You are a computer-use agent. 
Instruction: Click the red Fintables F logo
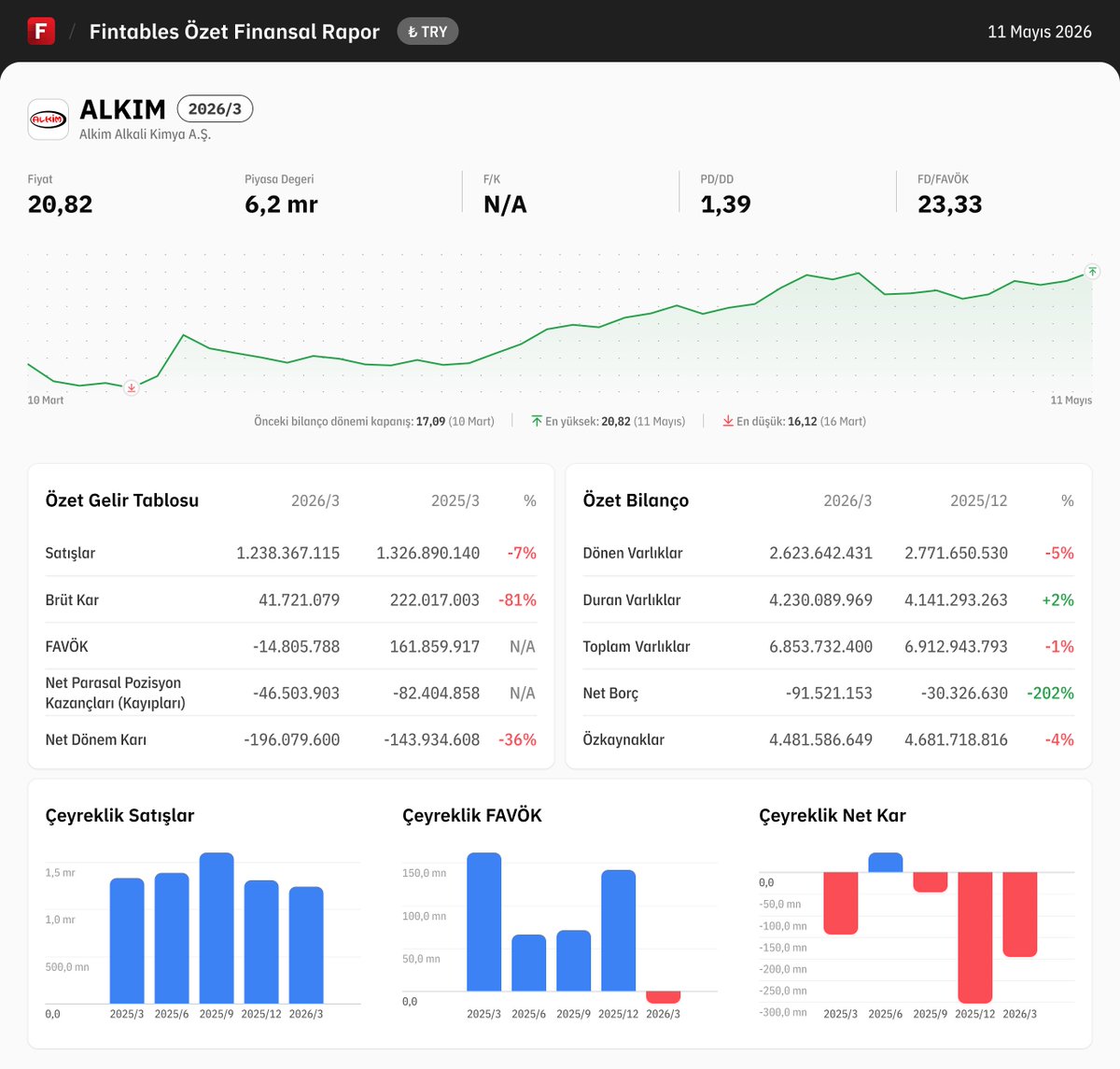coord(41,31)
